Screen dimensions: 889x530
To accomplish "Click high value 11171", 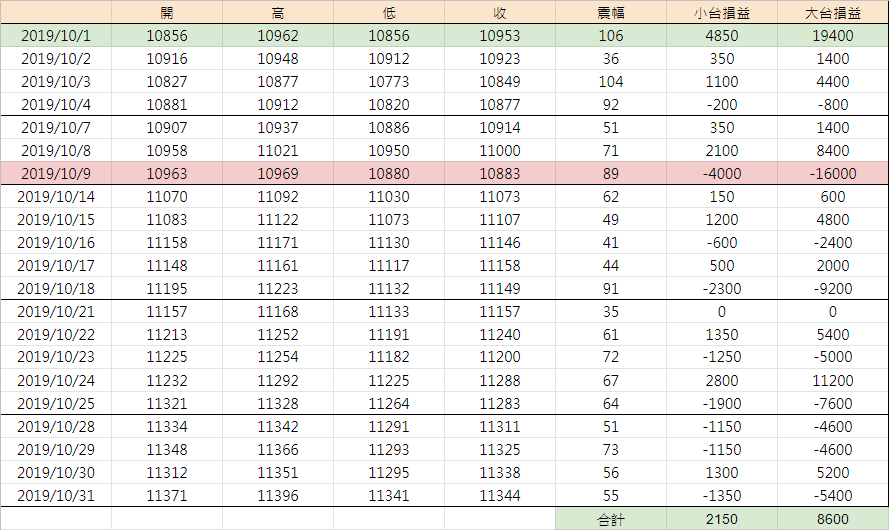I will pos(278,243).
